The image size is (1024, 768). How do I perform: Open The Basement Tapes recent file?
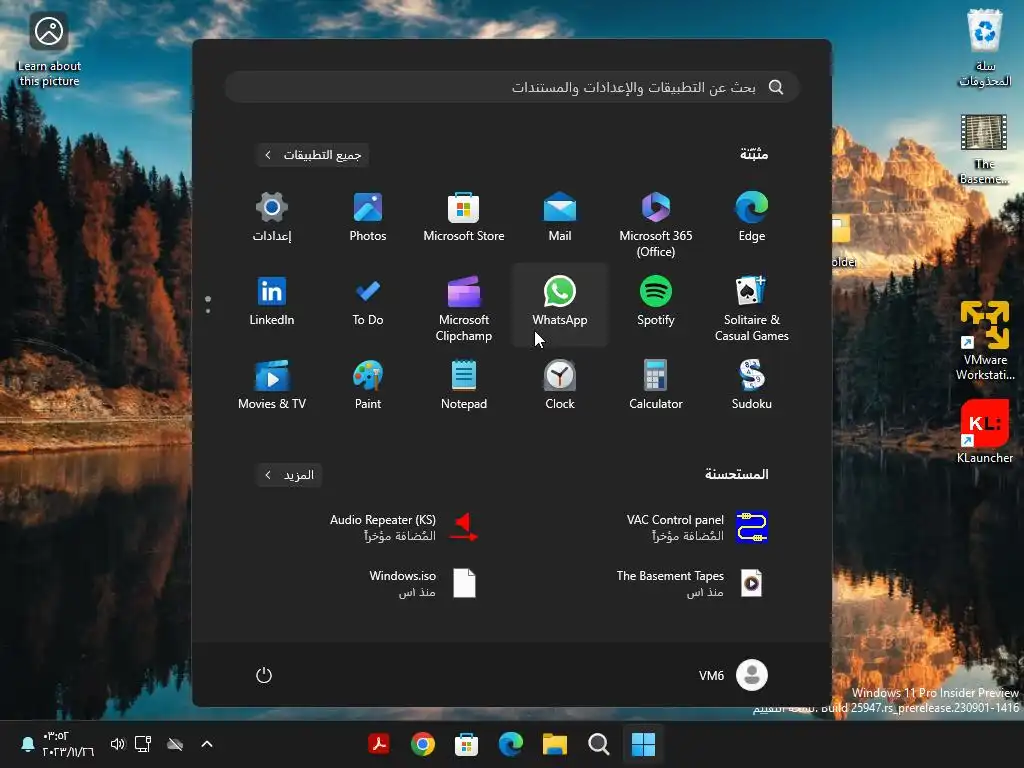pos(690,583)
